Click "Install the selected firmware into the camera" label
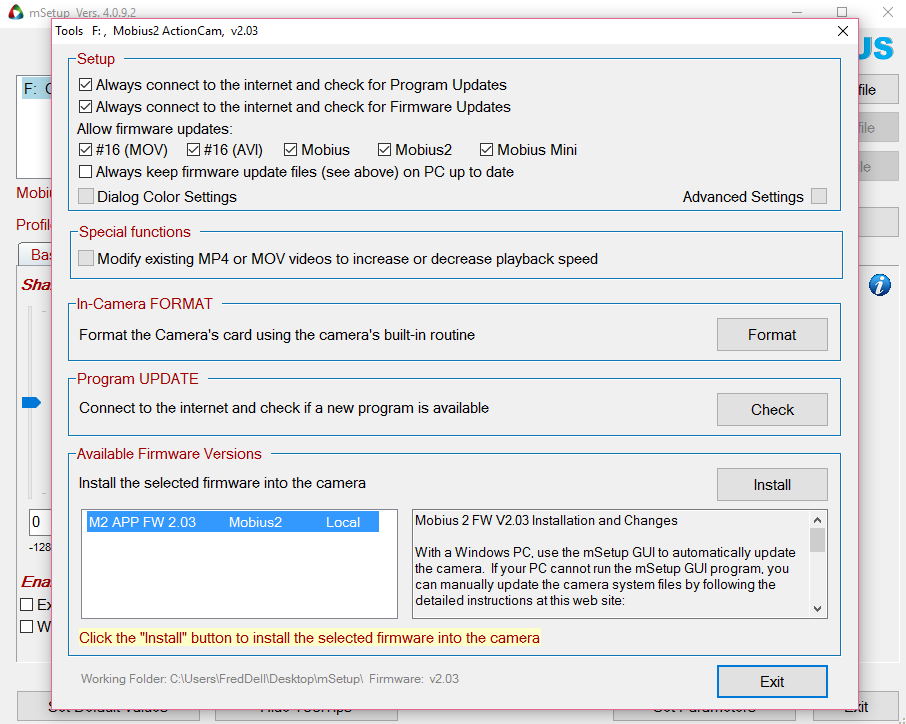Viewport: 906px width, 724px height. tap(222, 483)
